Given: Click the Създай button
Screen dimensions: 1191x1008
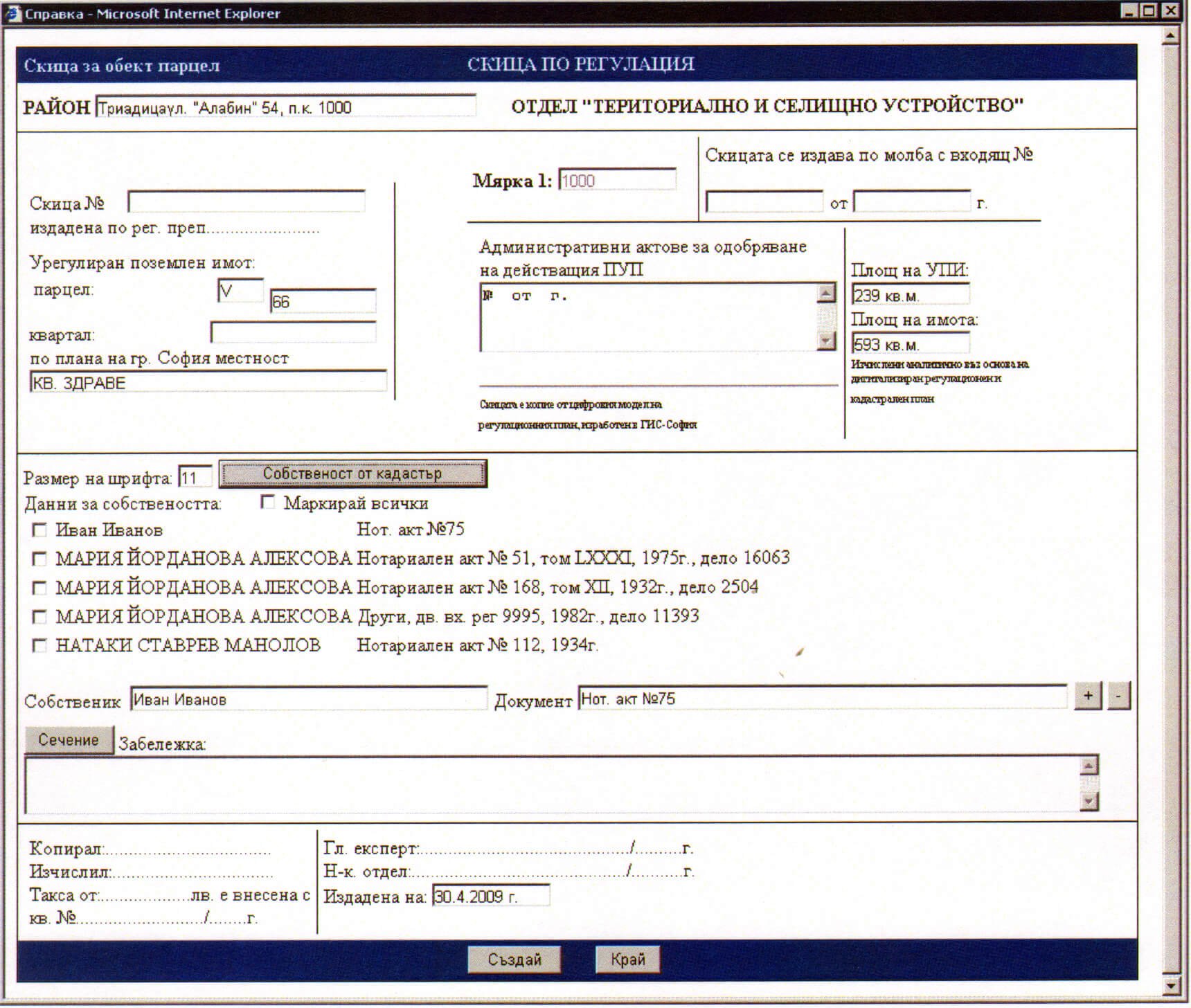Looking at the screenshot, I should point(514,960).
